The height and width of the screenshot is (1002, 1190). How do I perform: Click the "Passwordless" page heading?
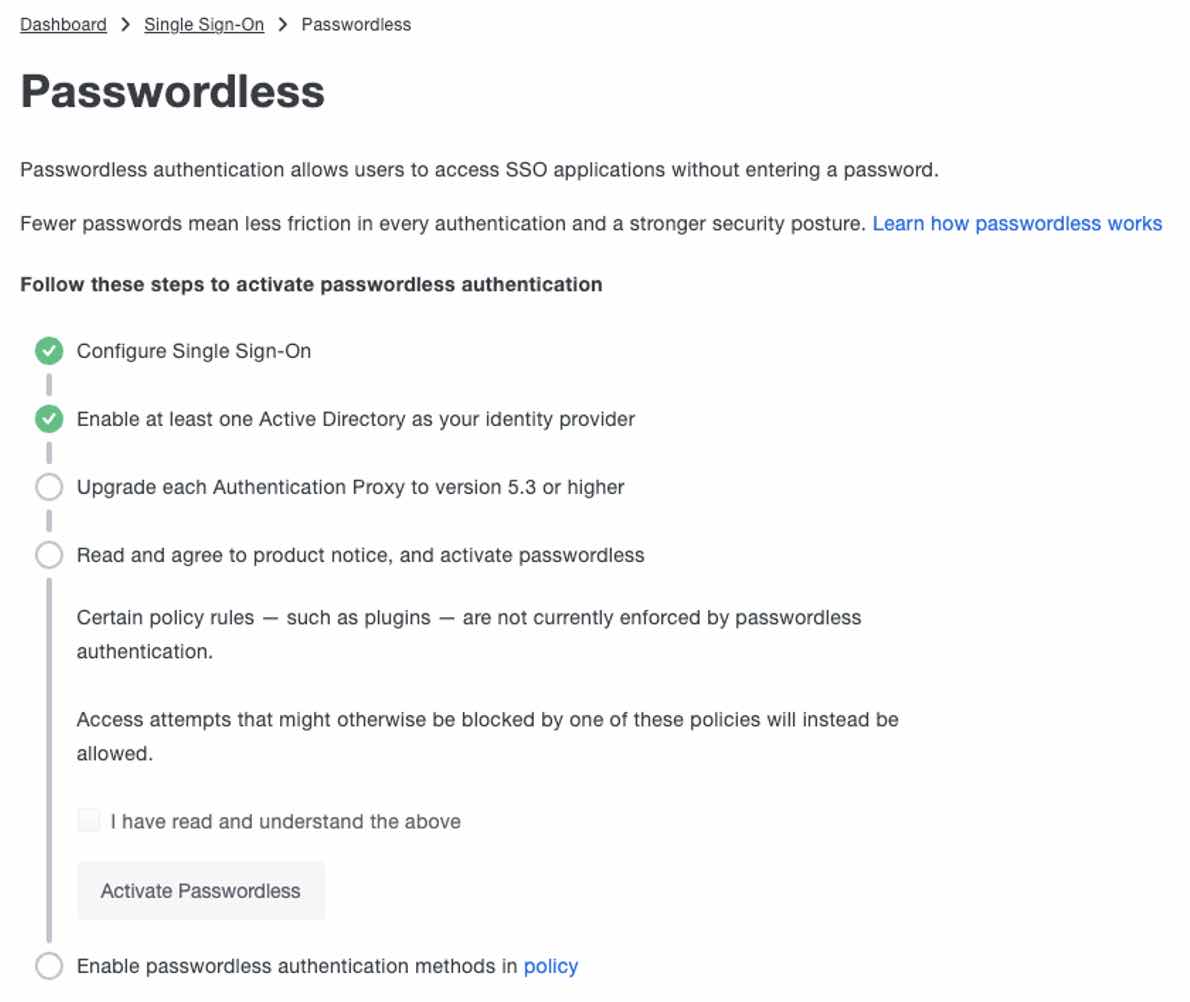(x=172, y=93)
